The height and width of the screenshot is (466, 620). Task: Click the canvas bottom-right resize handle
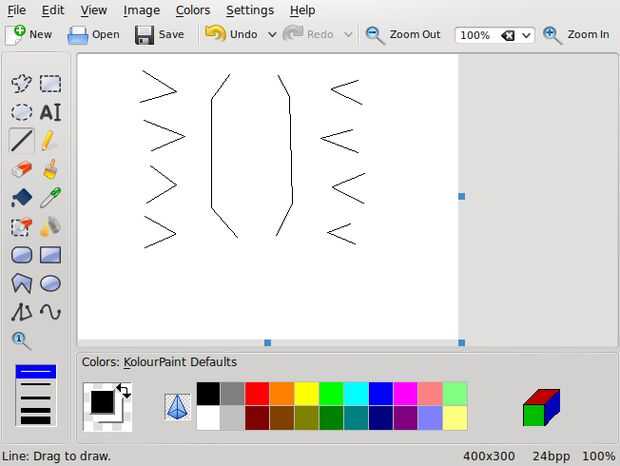click(x=461, y=343)
